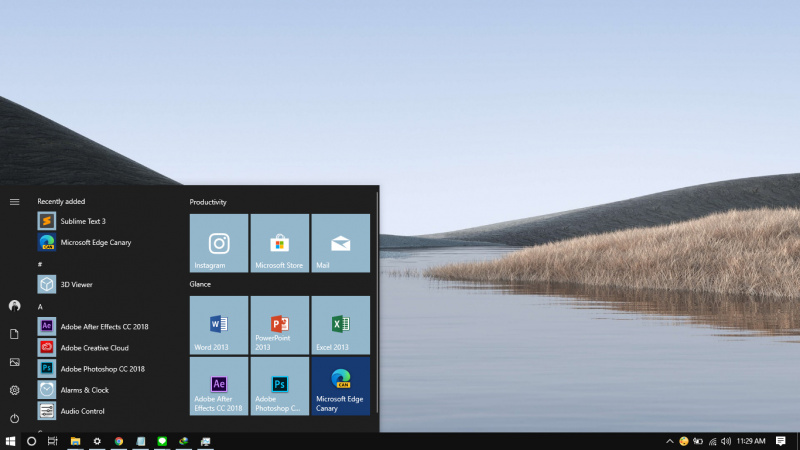The width and height of the screenshot is (800, 450).
Task: Open Task View on the taskbar
Action: tap(53, 441)
